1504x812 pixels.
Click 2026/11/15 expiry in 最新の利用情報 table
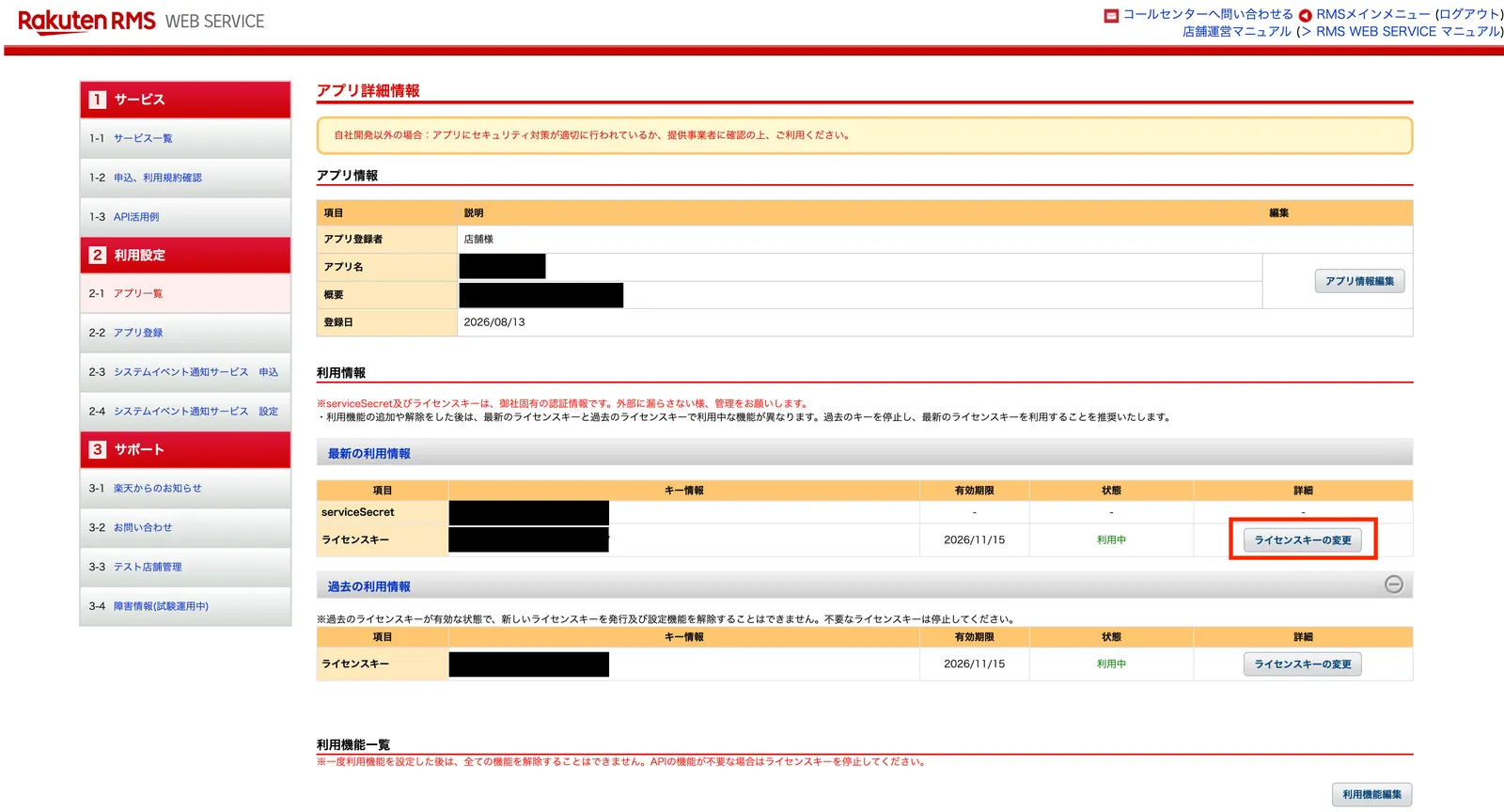(x=974, y=540)
